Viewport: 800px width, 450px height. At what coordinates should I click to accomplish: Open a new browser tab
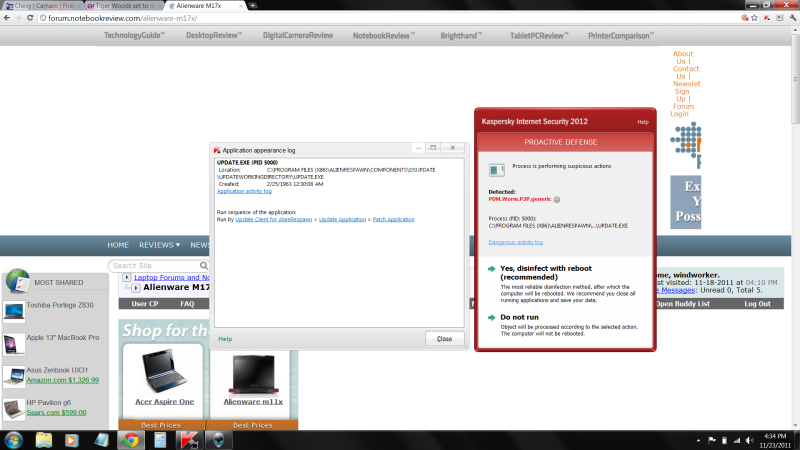point(253,6)
